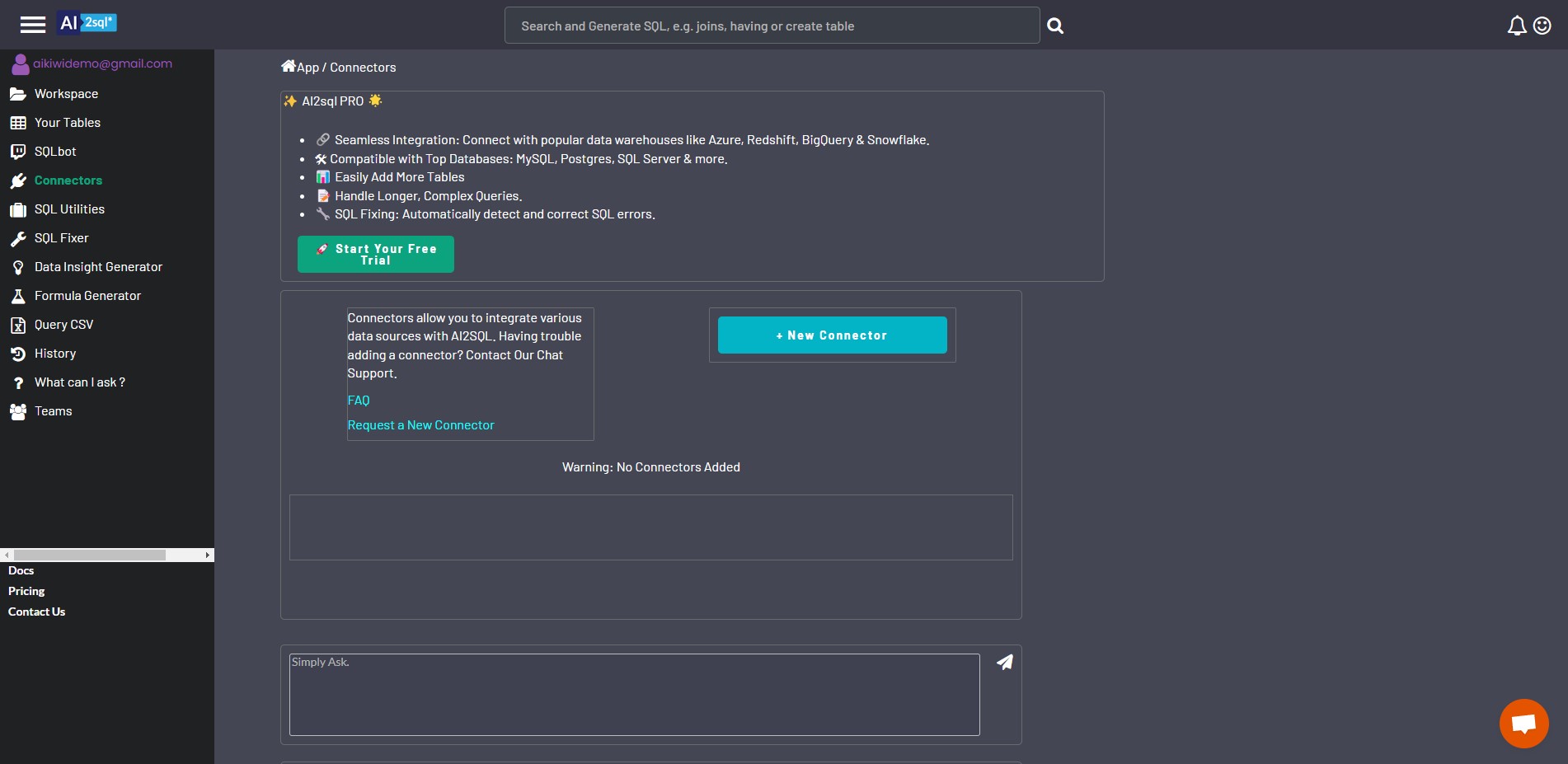This screenshot has width=1568, height=764.
Task: Open What can I ask?
Action: coord(80,382)
